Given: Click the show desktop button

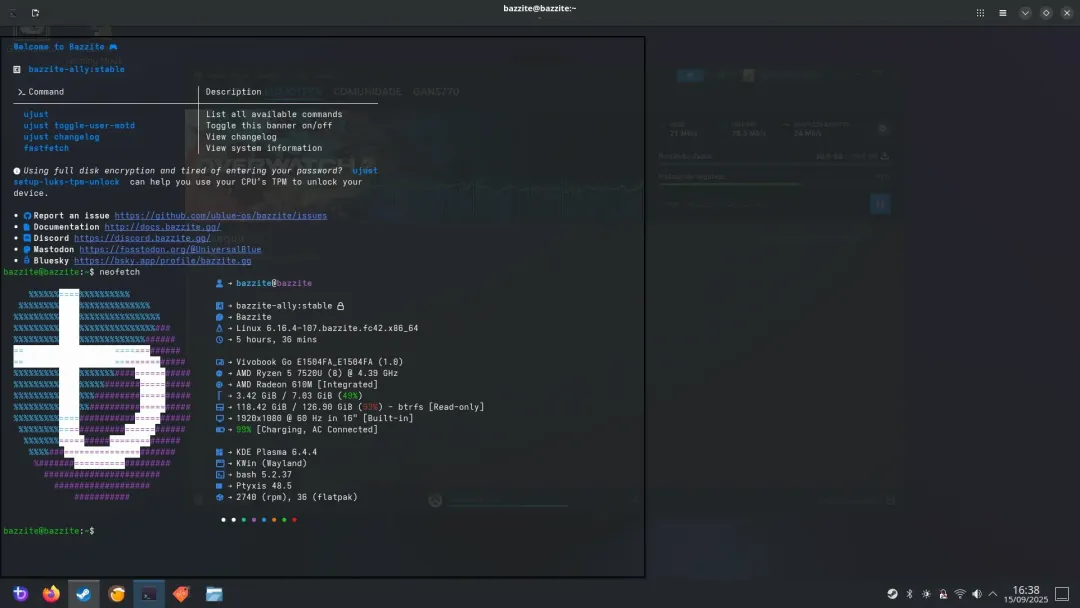Looking at the screenshot, I should click(1062, 594).
